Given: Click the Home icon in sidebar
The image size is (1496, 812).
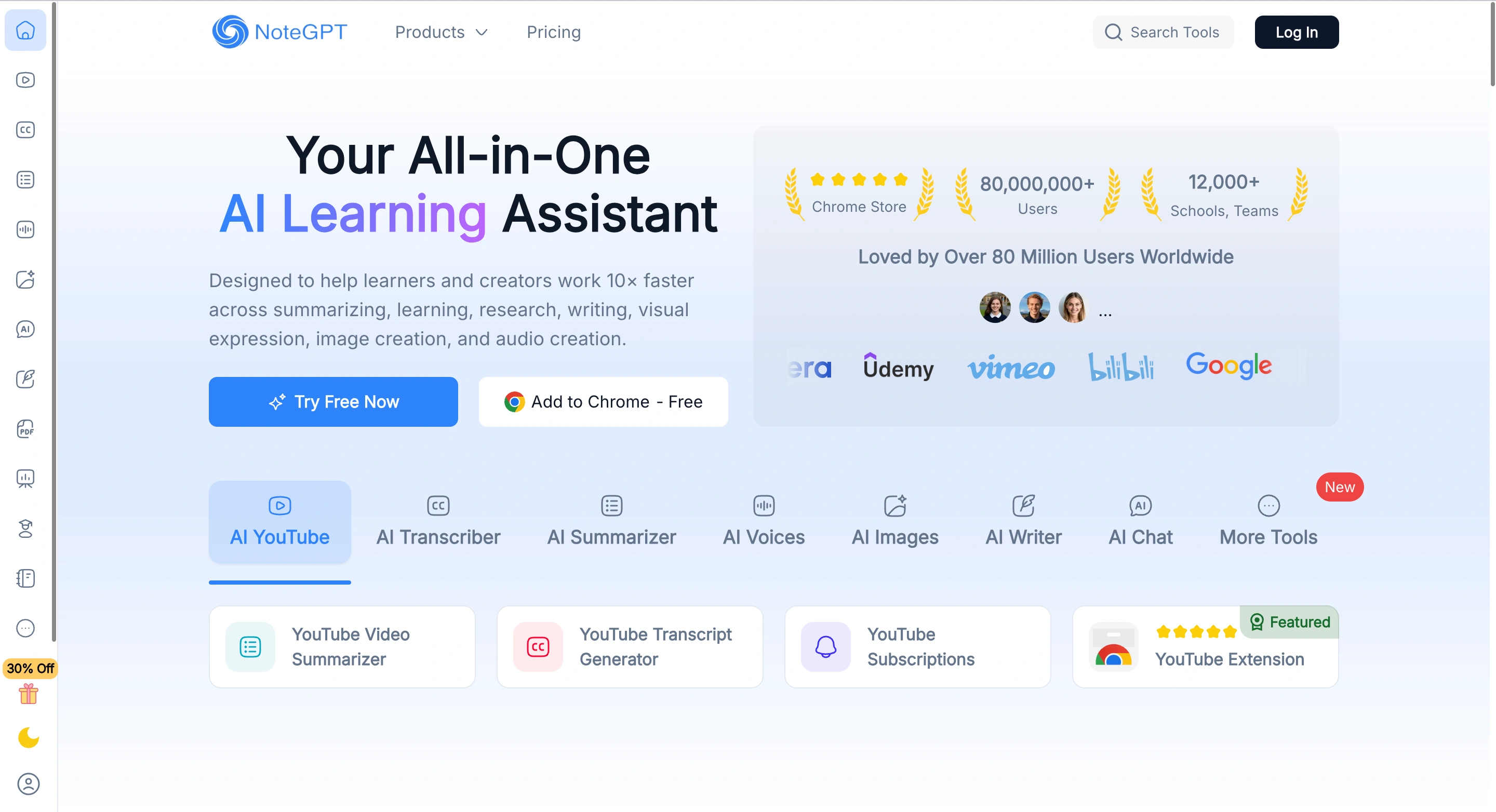Looking at the screenshot, I should coord(25,30).
